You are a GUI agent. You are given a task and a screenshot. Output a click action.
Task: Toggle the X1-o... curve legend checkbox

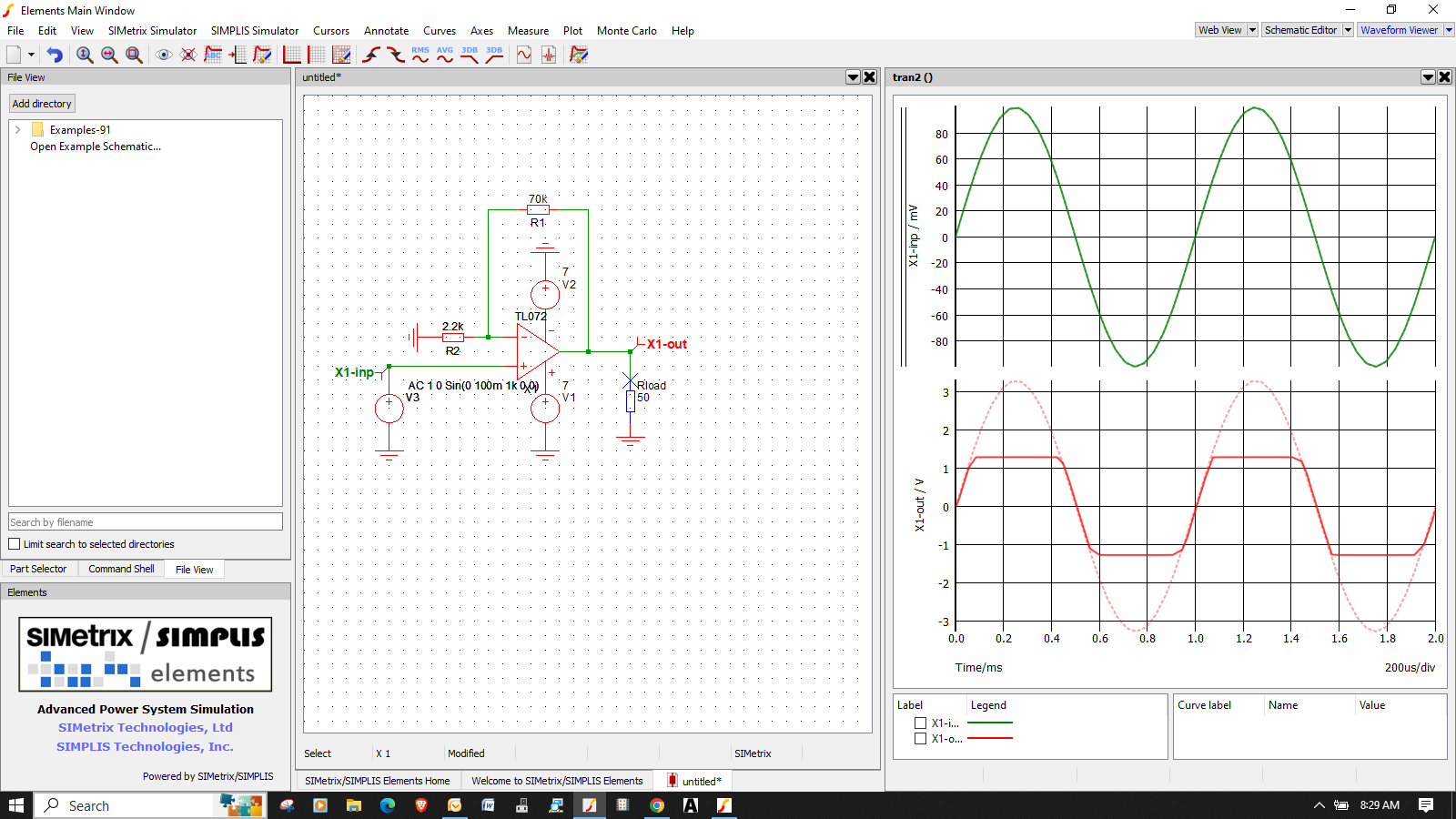[x=920, y=739]
